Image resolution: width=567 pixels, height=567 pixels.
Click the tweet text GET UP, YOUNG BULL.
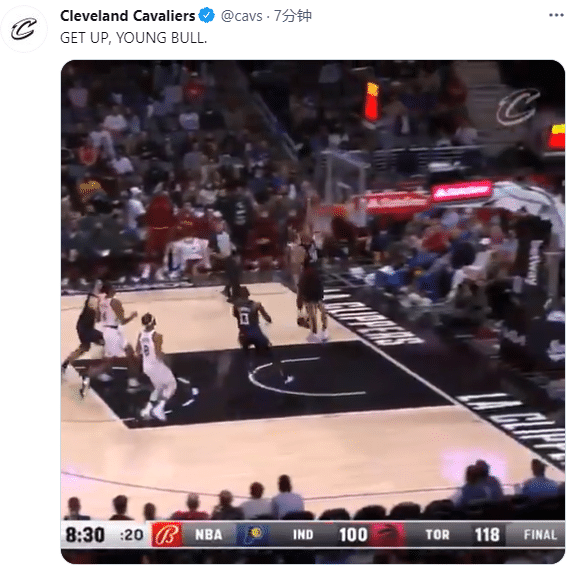pyautogui.click(x=133, y=38)
